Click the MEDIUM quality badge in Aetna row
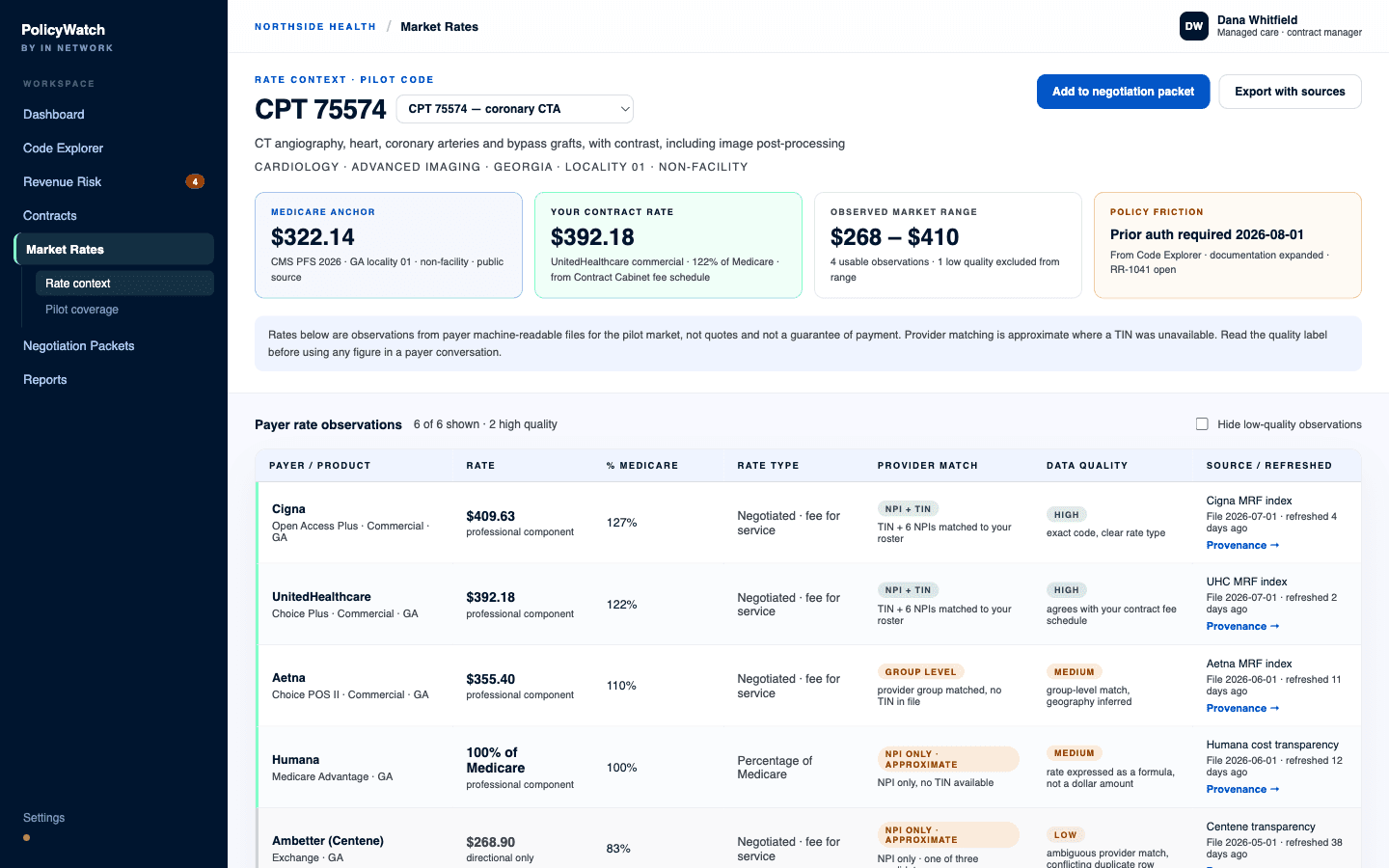This screenshot has width=1389, height=868. click(1075, 671)
